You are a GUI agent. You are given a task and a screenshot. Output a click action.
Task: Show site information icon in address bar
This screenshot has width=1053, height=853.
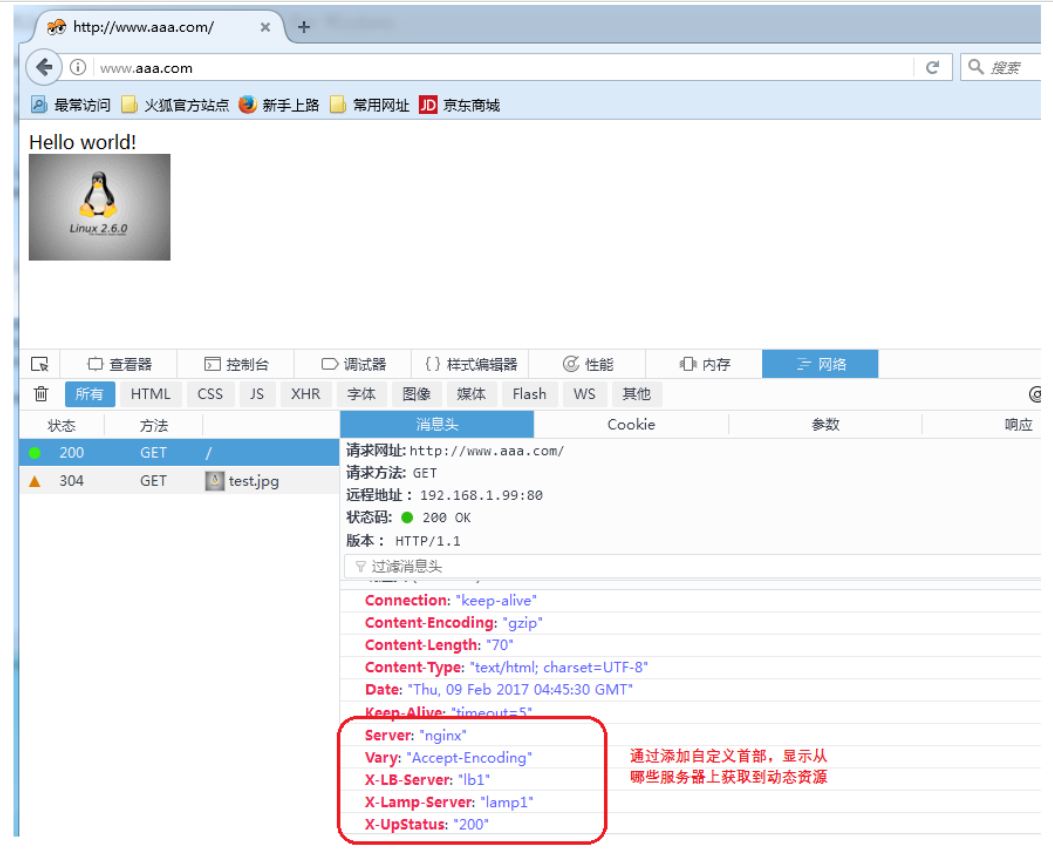coord(78,67)
